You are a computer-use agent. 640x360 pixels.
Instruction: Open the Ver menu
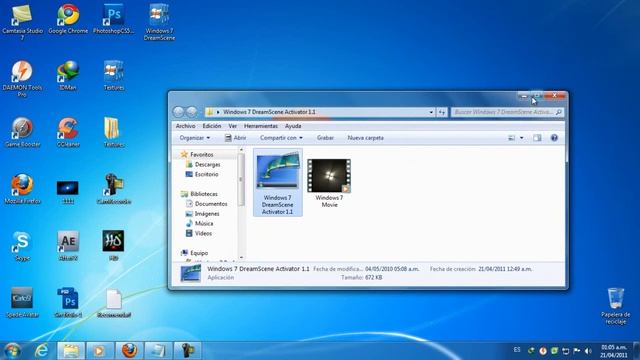233,126
